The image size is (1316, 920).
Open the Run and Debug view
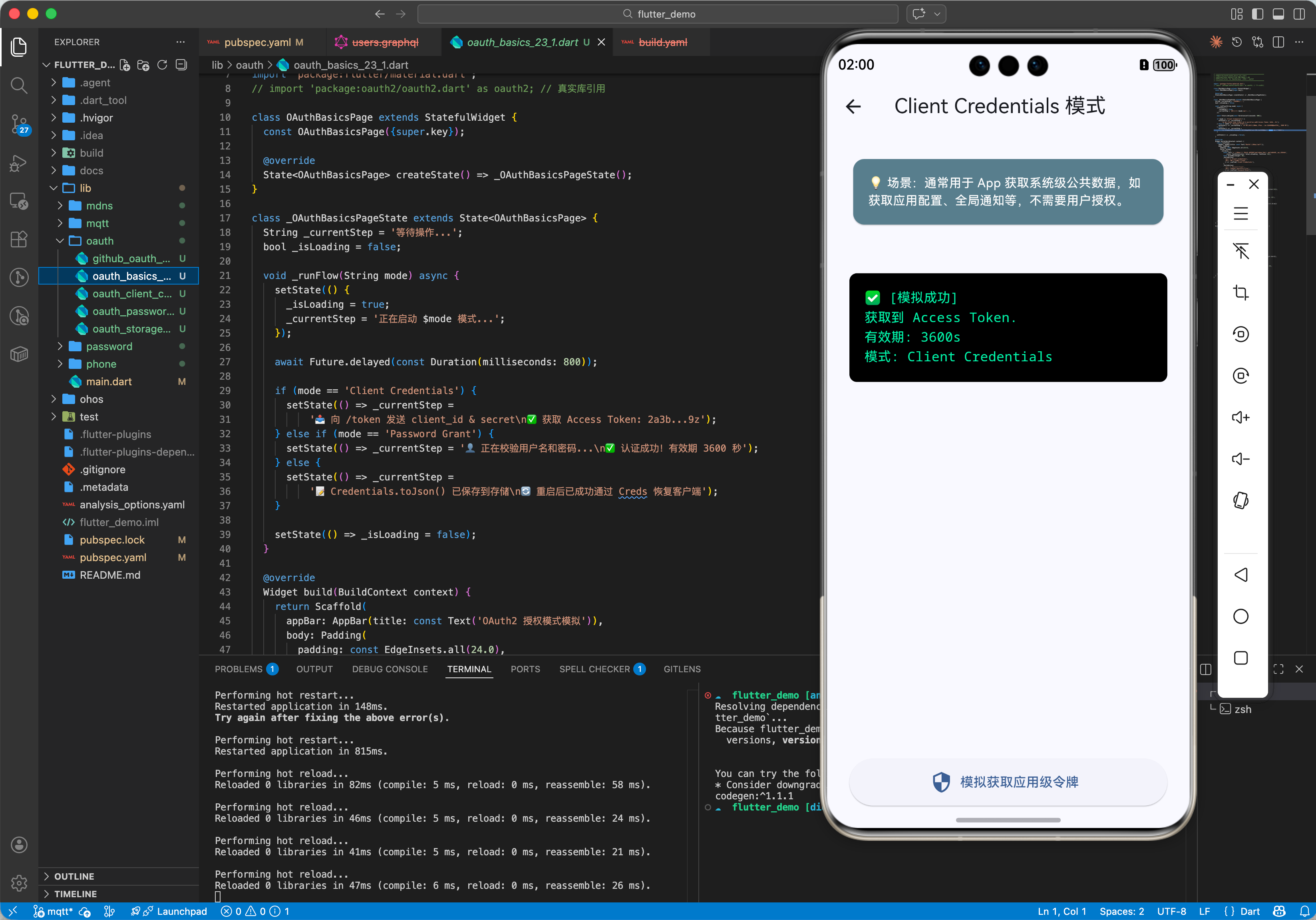pyautogui.click(x=19, y=163)
